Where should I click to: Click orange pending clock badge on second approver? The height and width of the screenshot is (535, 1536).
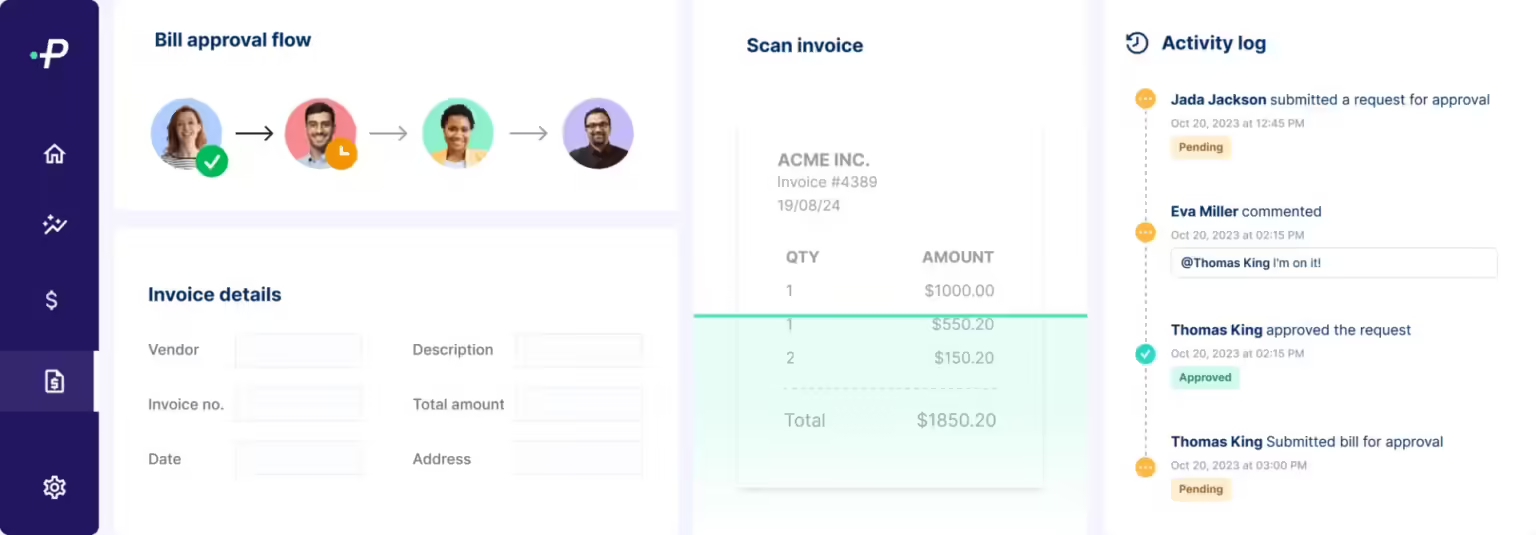point(341,153)
